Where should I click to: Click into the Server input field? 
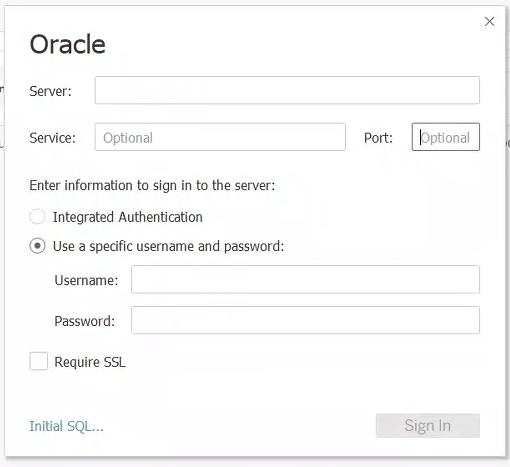point(287,90)
